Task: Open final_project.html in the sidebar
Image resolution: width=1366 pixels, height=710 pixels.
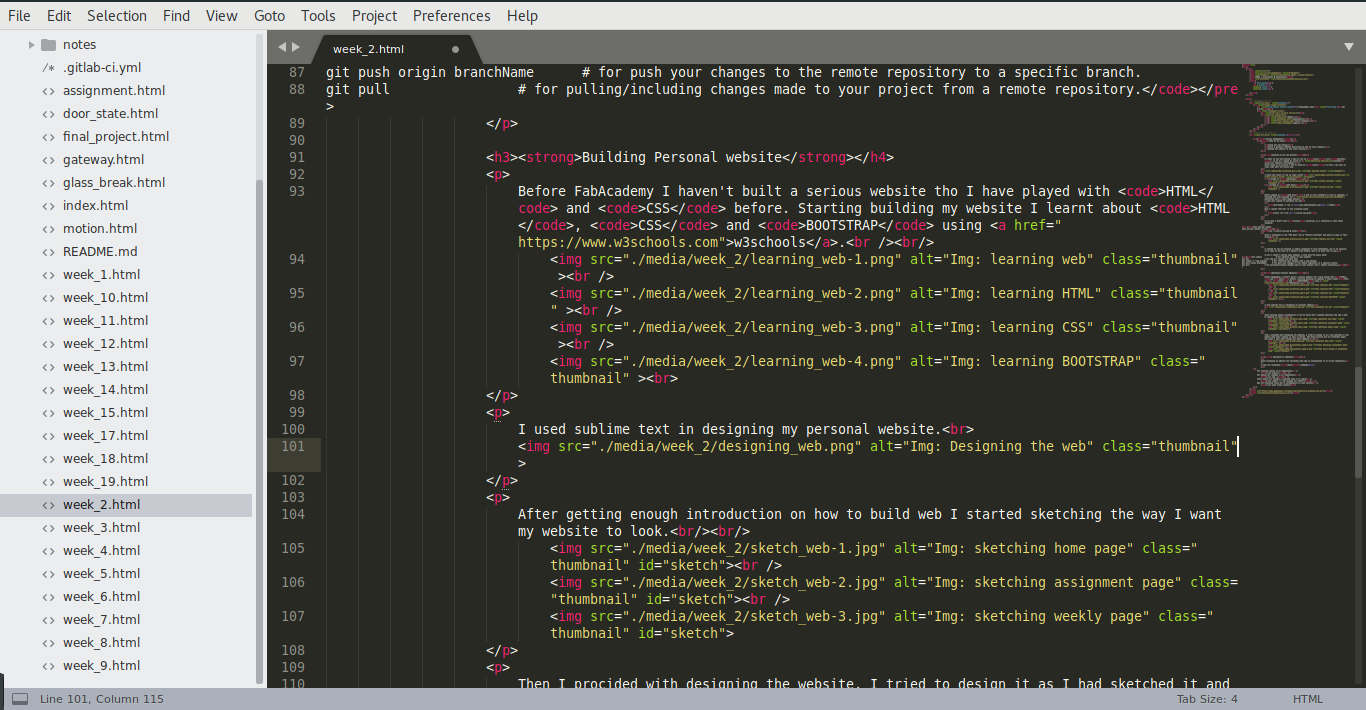Action: pos(116,136)
